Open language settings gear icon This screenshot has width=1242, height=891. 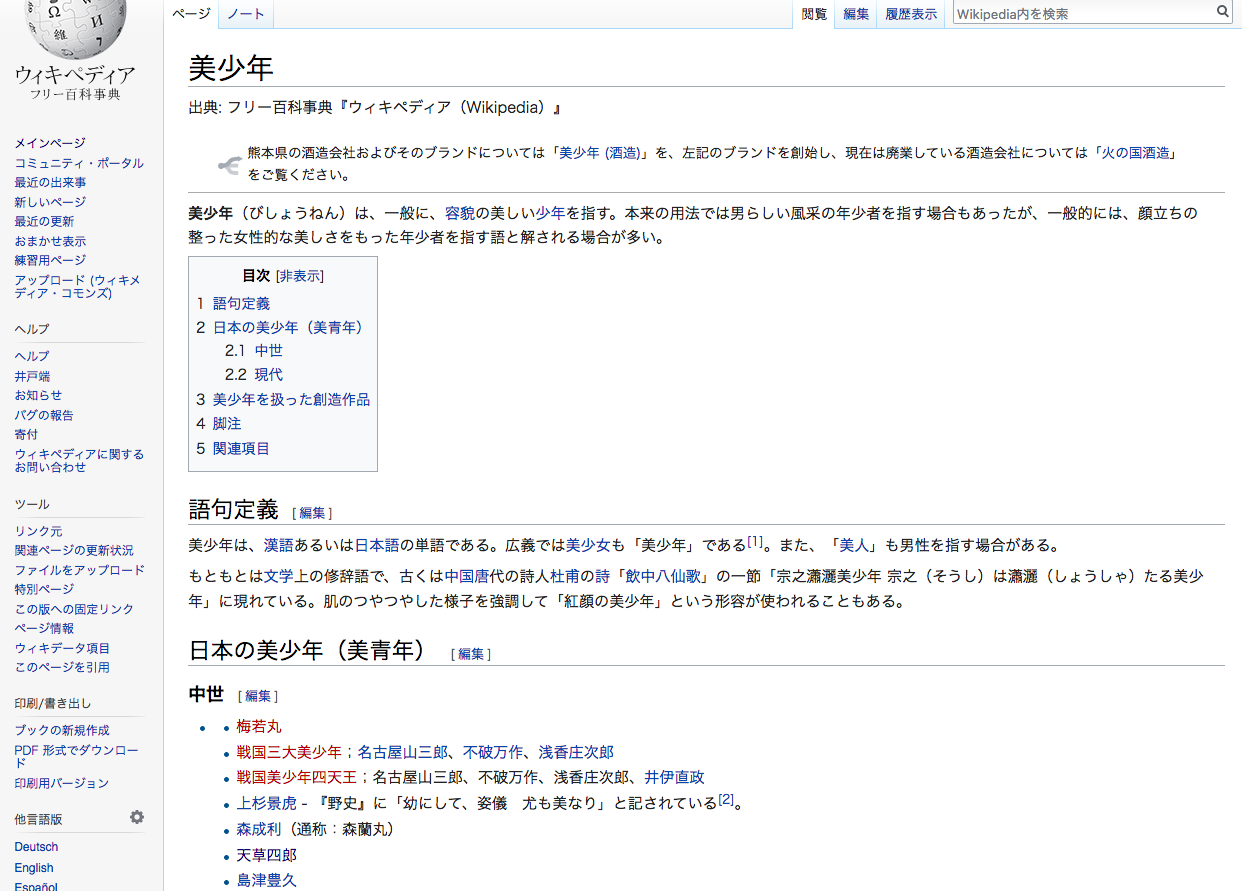pos(137,817)
